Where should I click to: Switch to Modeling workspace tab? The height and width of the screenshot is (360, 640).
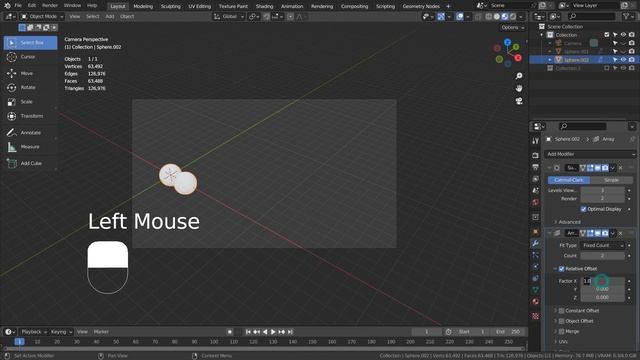click(x=143, y=6)
